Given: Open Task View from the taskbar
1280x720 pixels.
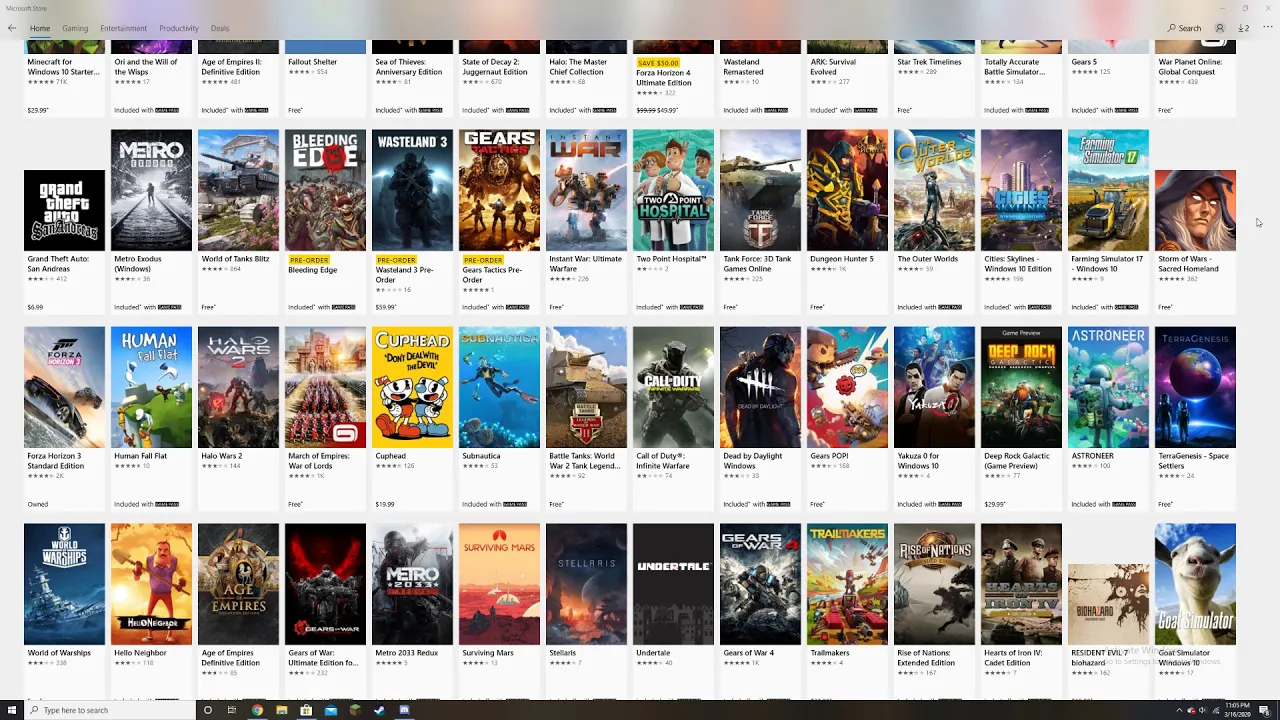Looking at the screenshot, I should 232,710.
